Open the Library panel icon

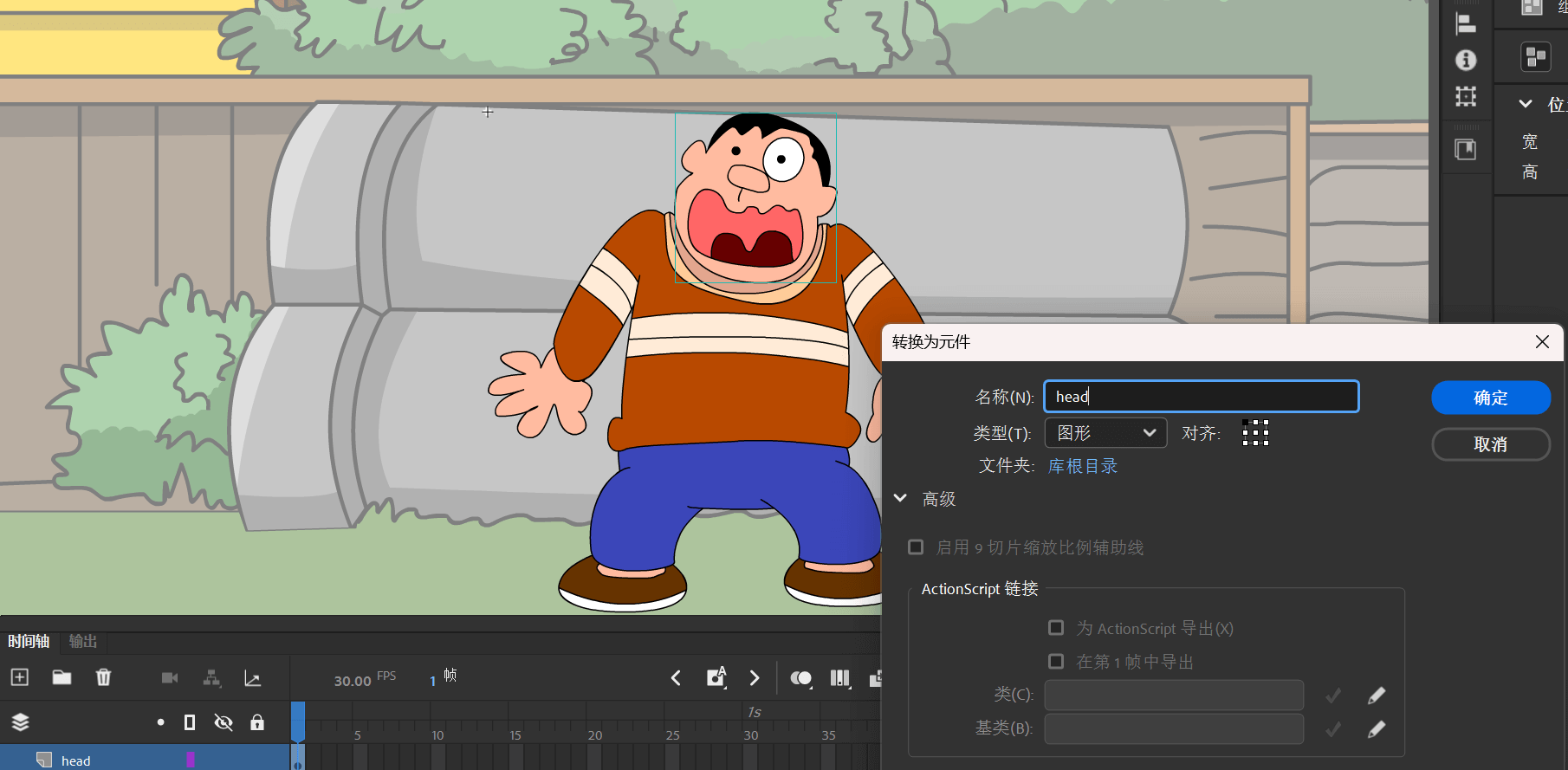[x=1466, y=149]
